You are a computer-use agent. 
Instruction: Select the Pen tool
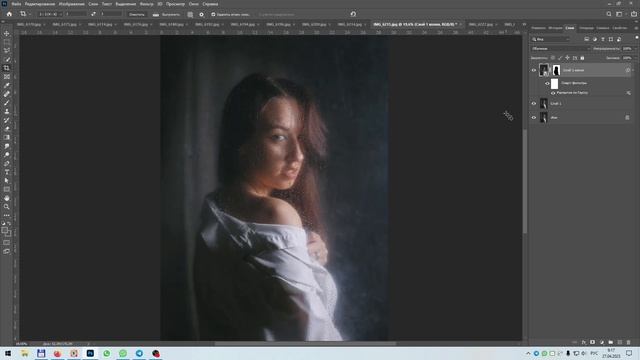(7, 164)
